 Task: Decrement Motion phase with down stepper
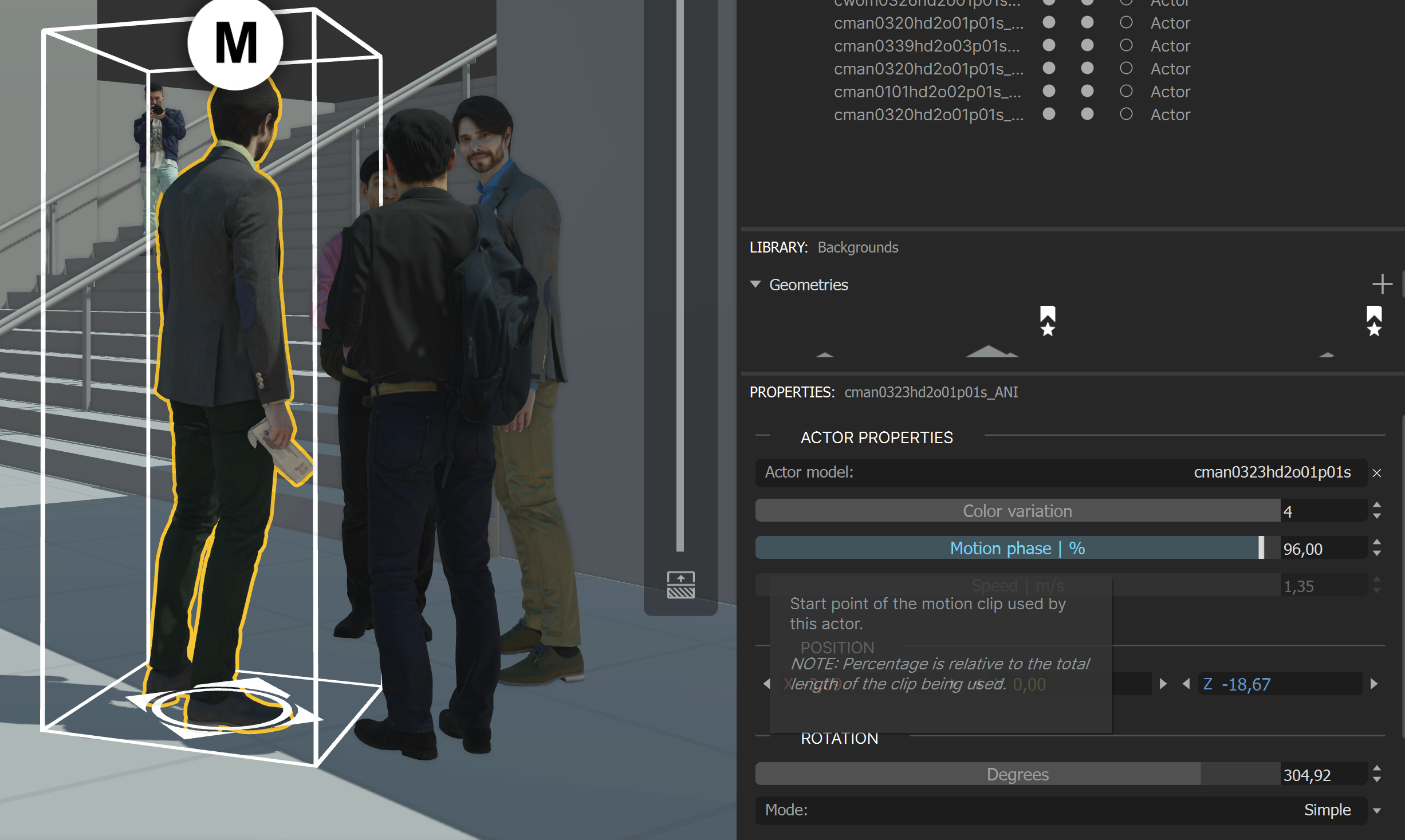tap(1377, 553)
